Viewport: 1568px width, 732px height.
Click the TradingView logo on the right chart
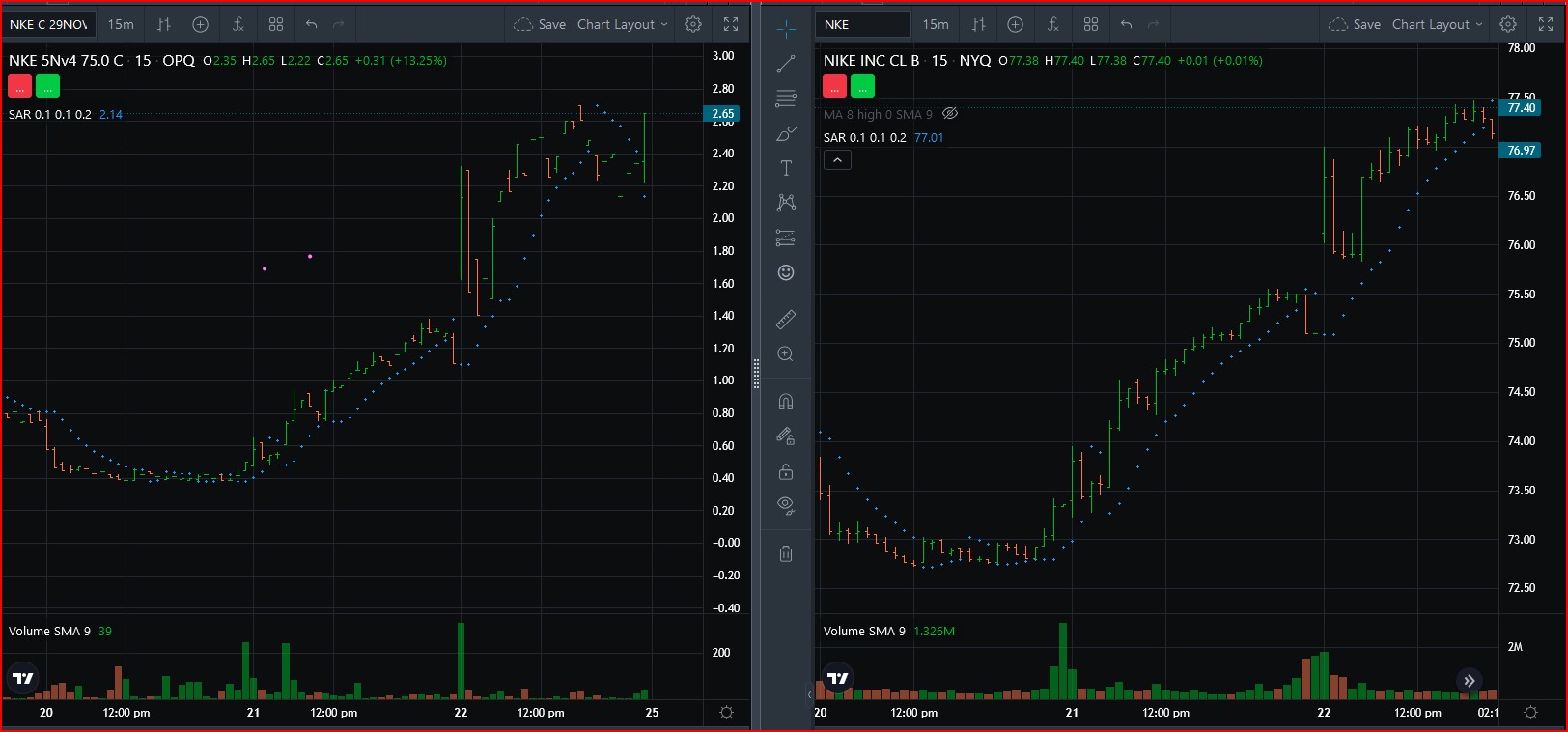(838, 678)
